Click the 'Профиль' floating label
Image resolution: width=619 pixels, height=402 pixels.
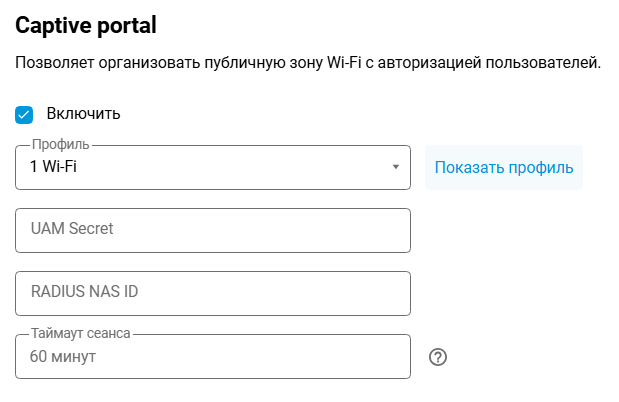click(60, 145)
